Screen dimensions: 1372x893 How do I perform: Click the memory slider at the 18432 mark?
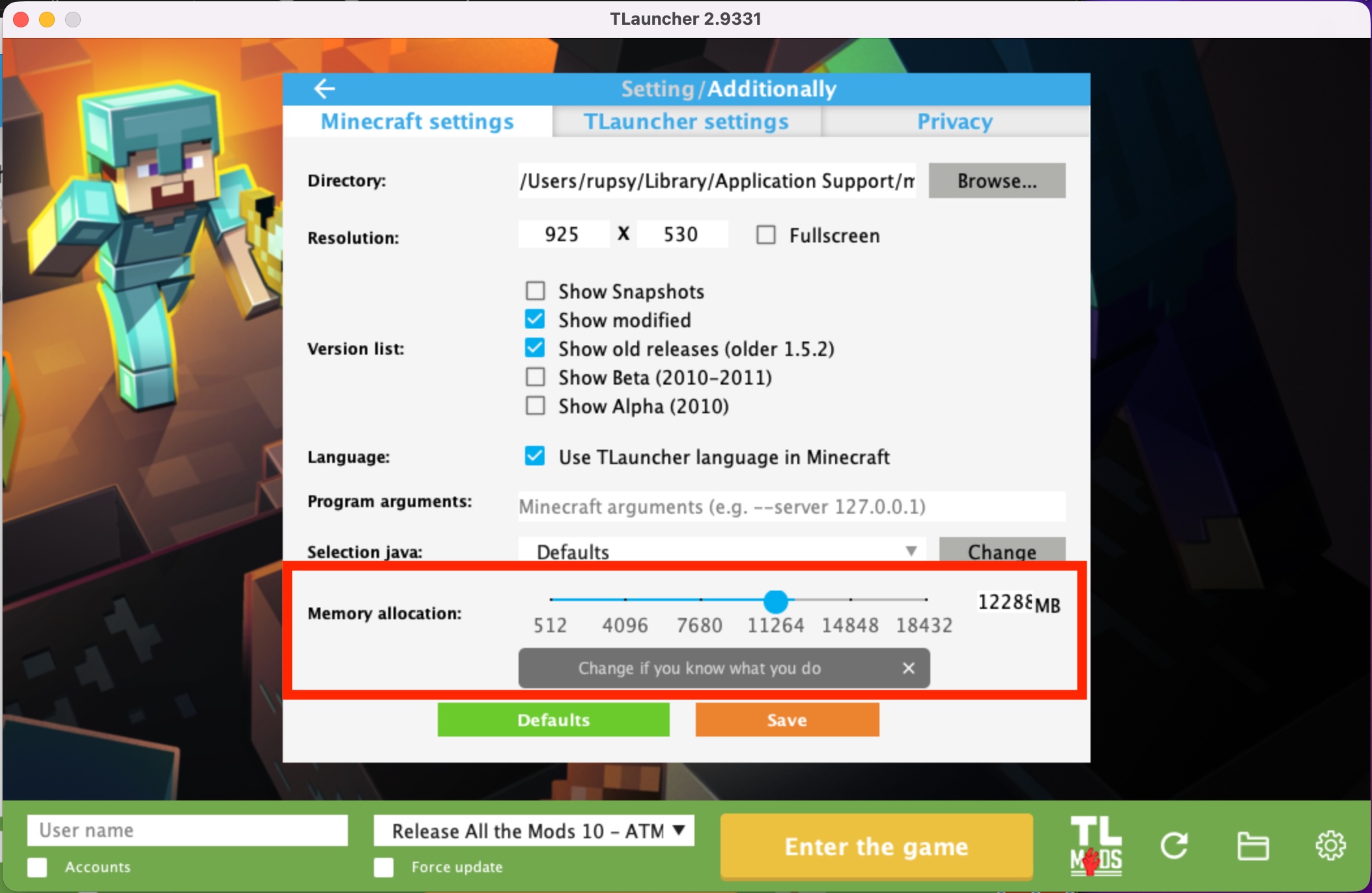tap(926, 599)
